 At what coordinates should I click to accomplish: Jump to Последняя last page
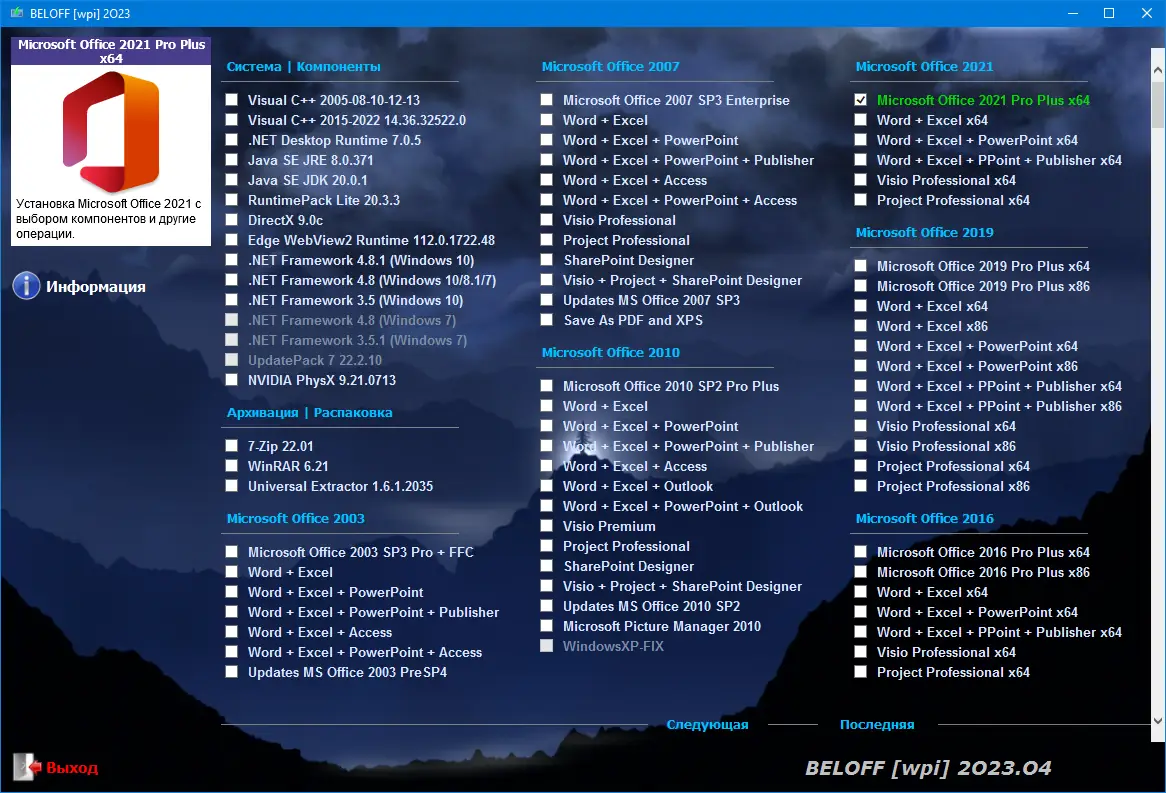(x=877, y=725)
